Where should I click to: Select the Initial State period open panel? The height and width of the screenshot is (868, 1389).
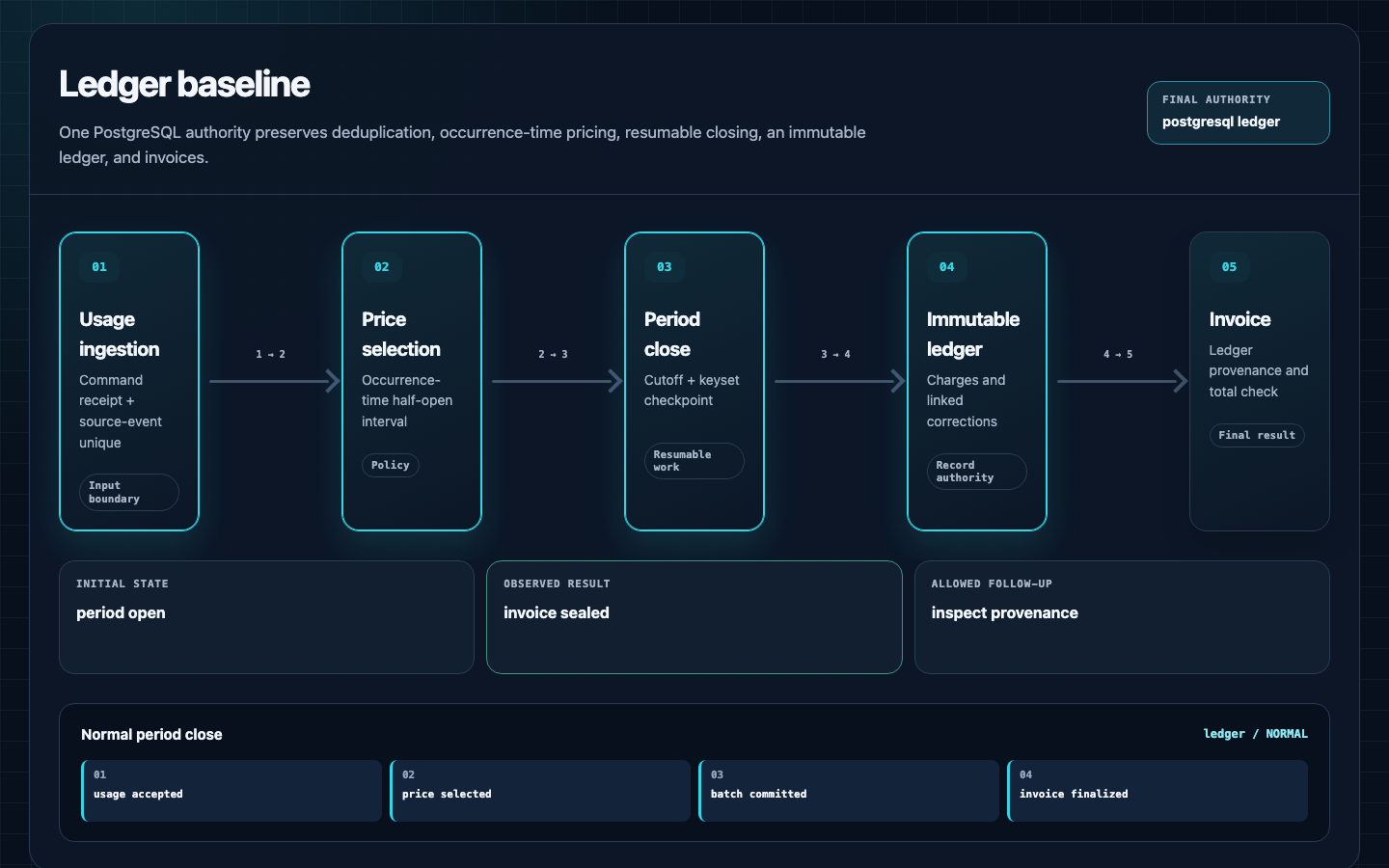[266, 617]
